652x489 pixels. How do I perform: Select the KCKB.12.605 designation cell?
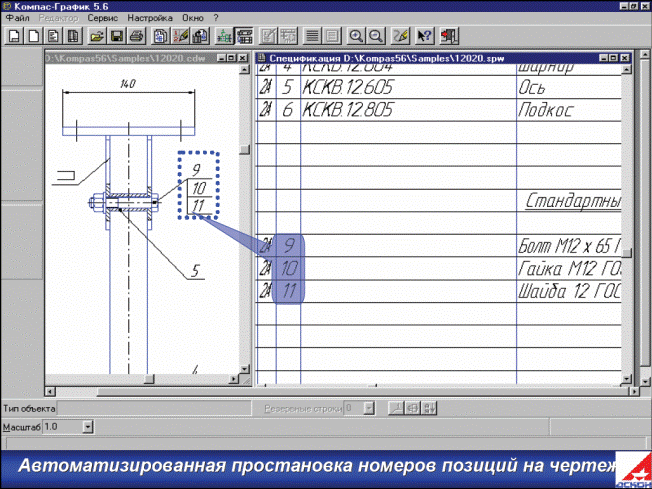tap(408, 87)
